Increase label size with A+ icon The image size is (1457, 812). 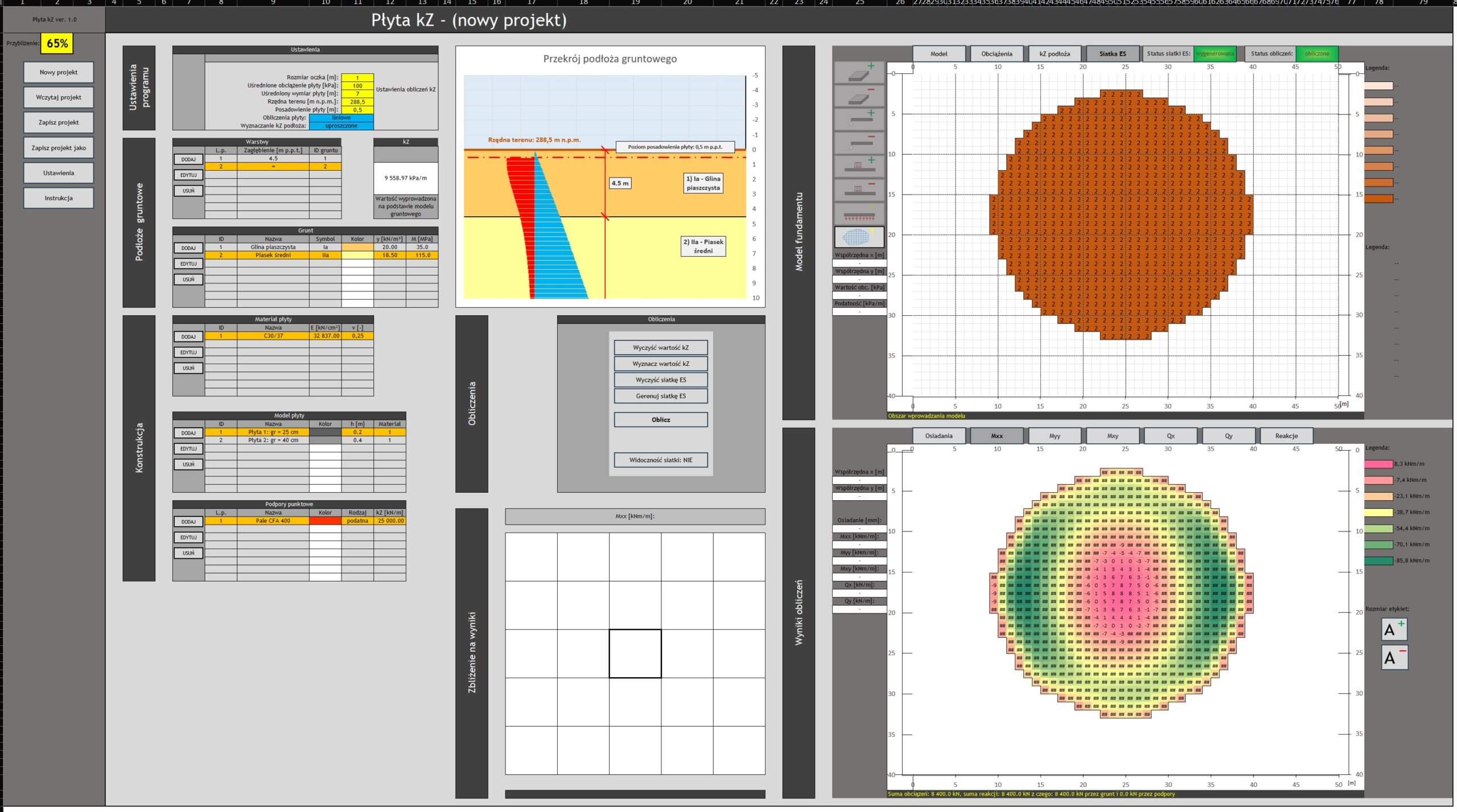[1394, 630]
